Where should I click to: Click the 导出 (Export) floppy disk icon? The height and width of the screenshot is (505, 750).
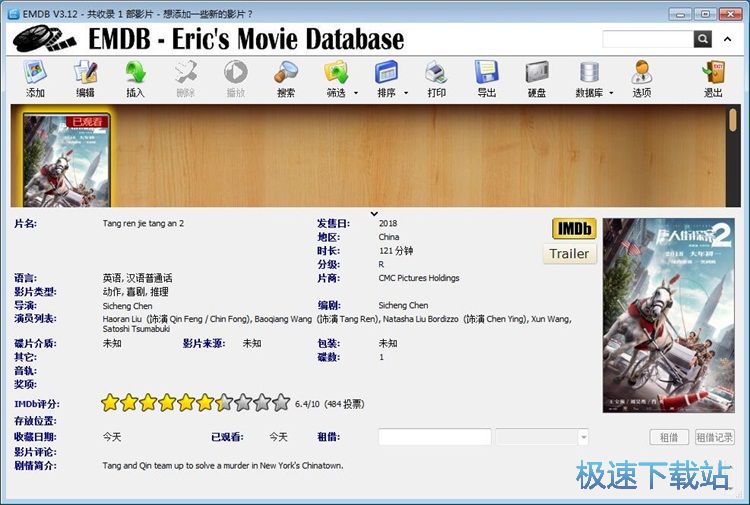486,78
